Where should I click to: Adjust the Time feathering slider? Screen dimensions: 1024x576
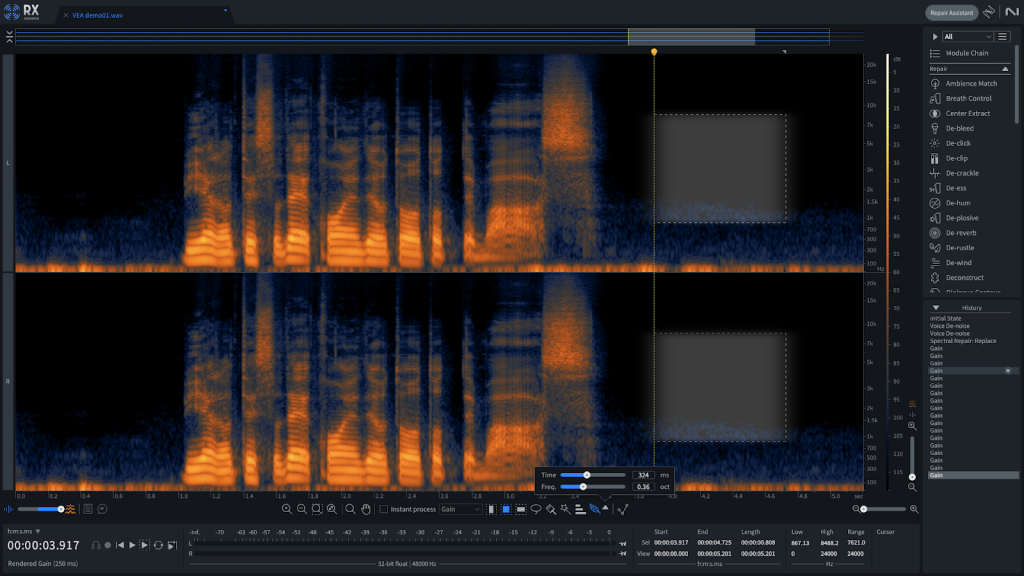[587, 475]
